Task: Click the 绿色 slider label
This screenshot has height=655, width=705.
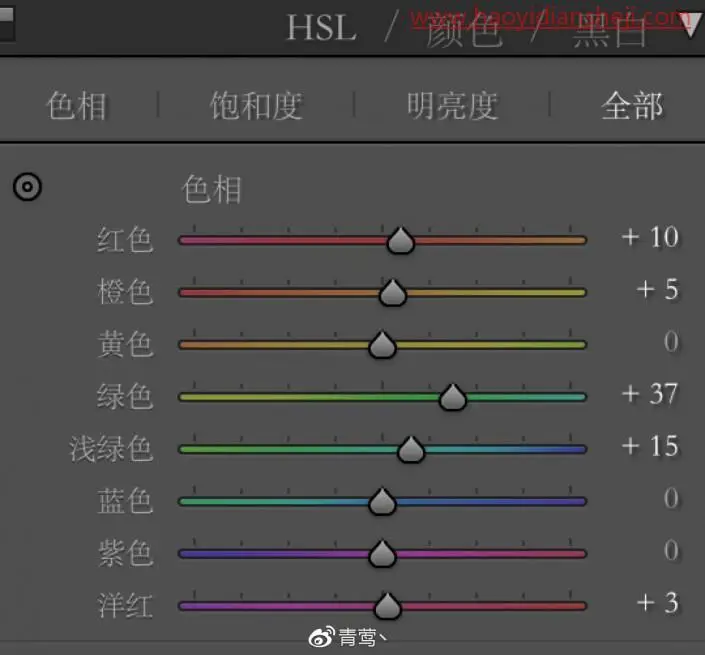Action: [x=125, y=396]
